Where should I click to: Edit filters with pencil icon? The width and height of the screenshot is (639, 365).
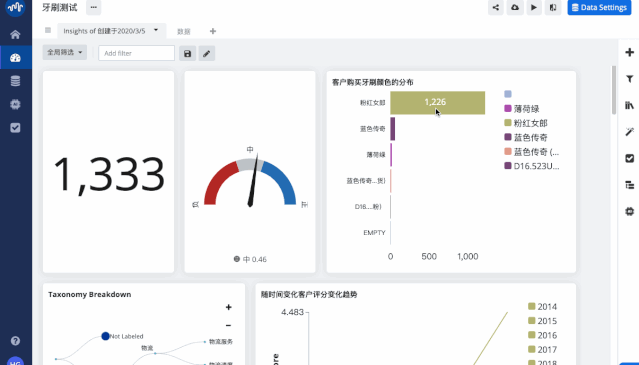tap(207, 53)
